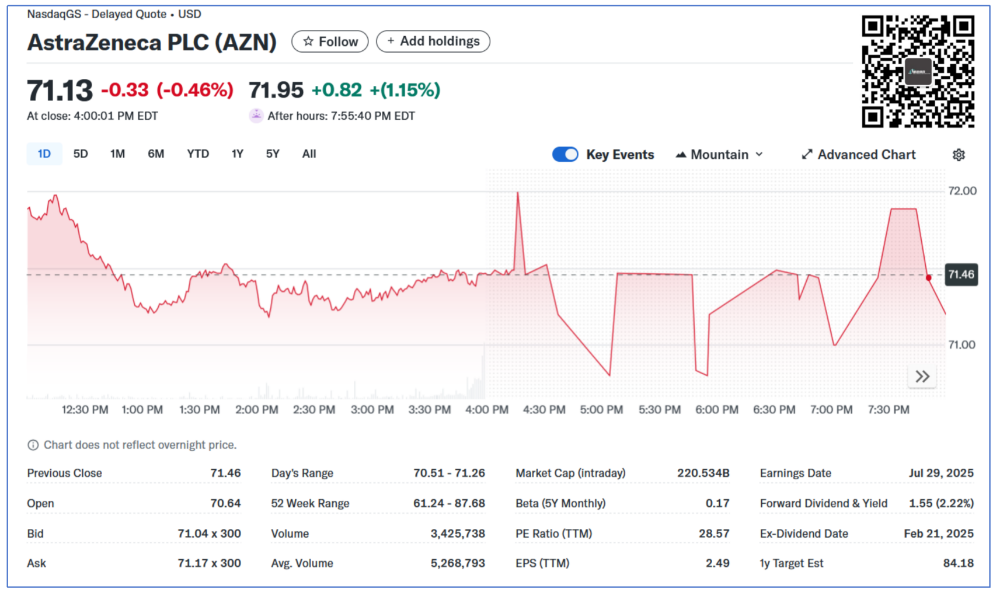The height and width of the screenshot is (595, 1000).
Task: Click the Open value 70.64
Action: point(226,503)
